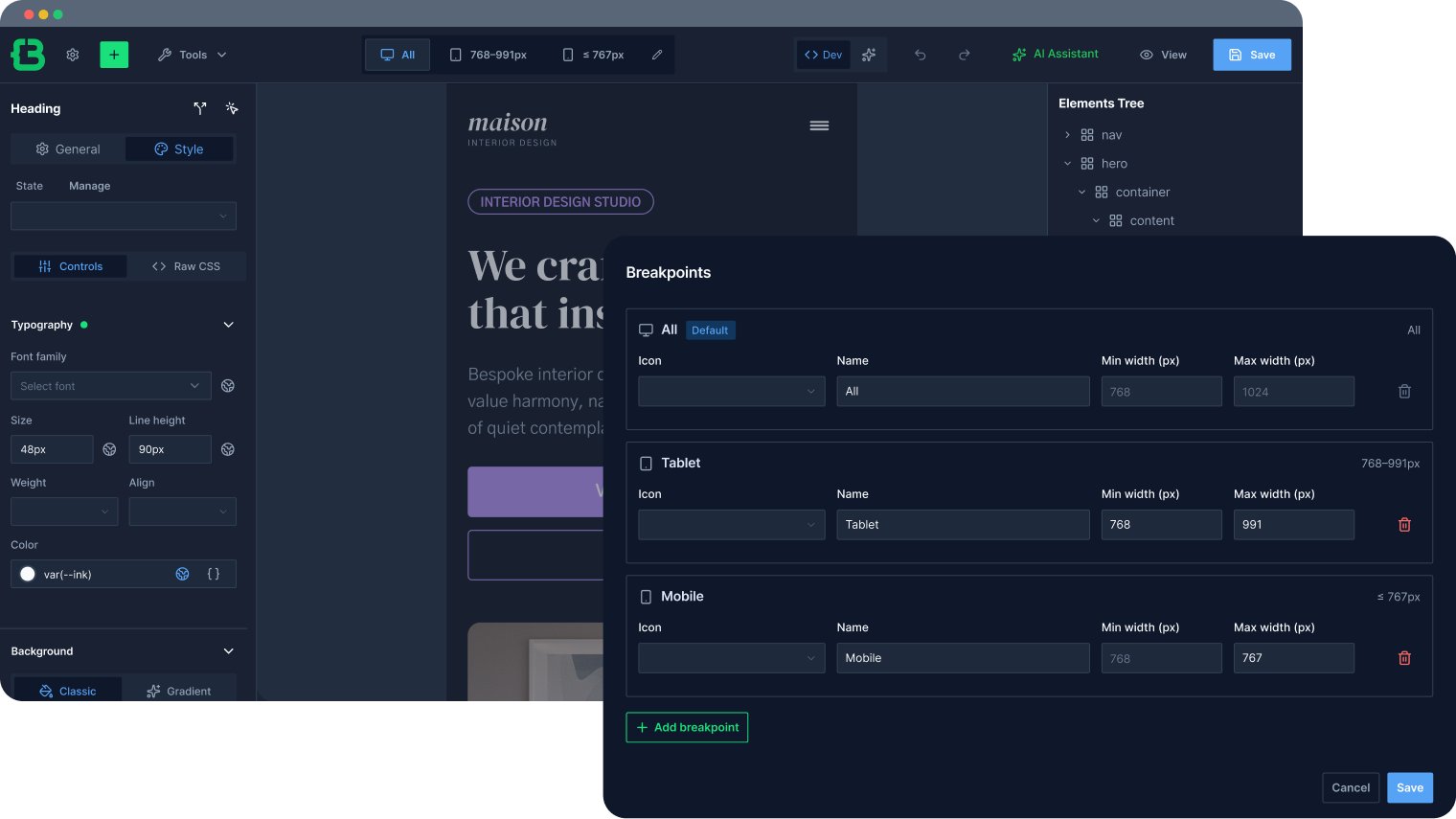
Task: Select the Gradient background tab
Action: (179, 691)
